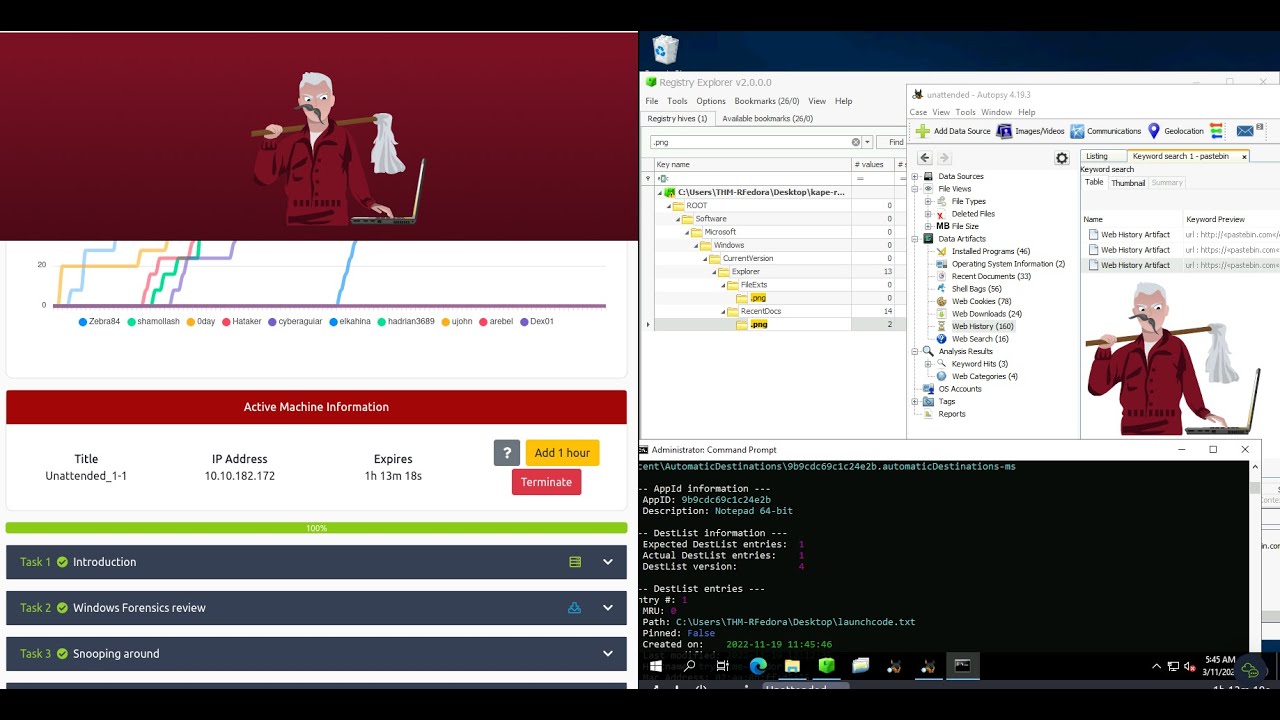
Task: Expand Data Sources node in Autopsy
Action: [x=914, y=176]
